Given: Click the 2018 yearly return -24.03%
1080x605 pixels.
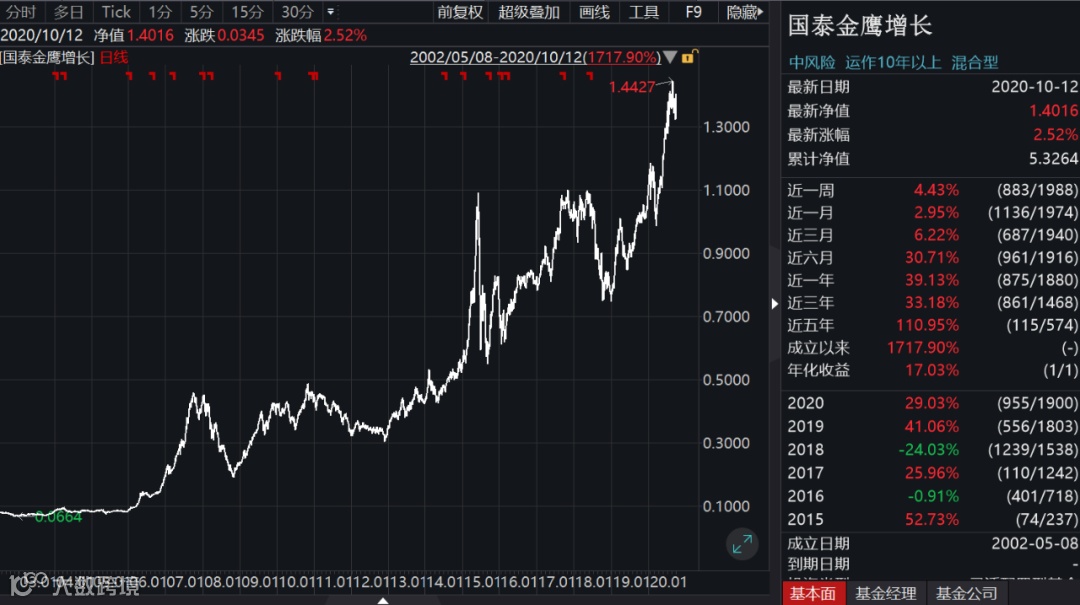Looking at the screenshot, I should [928, 450].
